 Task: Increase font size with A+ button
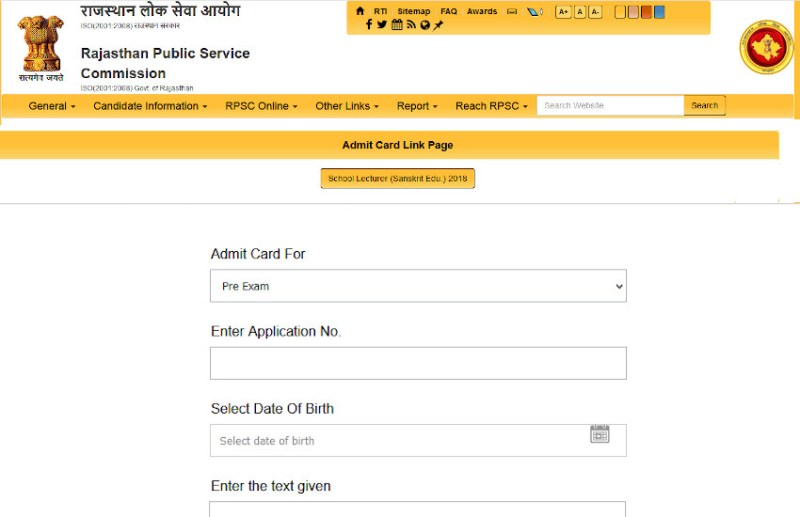[x=563, y=12]
